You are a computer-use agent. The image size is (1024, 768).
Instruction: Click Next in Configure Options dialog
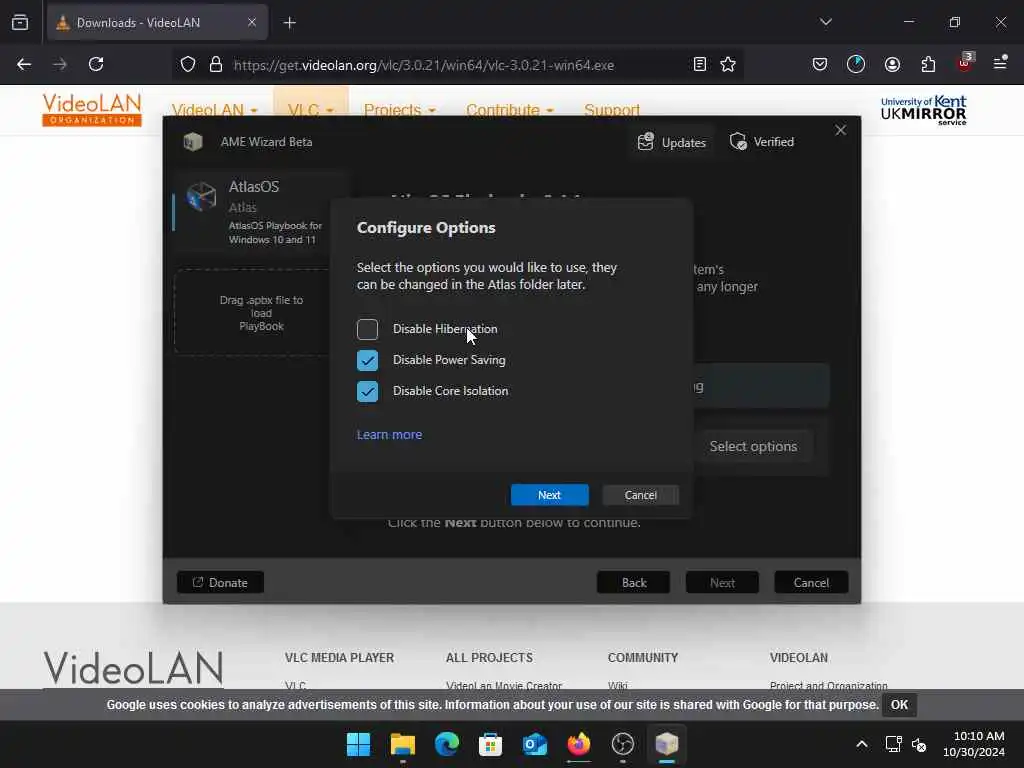[x=549, y=495]
